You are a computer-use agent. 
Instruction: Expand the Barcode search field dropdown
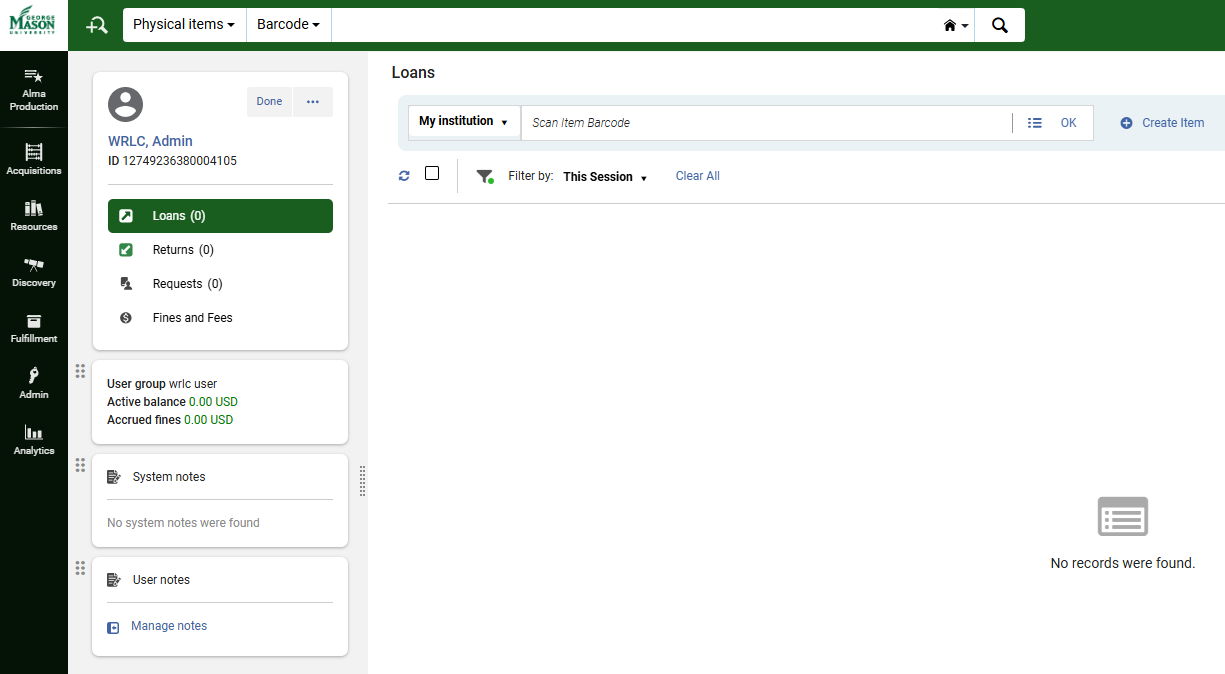click(x=288, y=25)
